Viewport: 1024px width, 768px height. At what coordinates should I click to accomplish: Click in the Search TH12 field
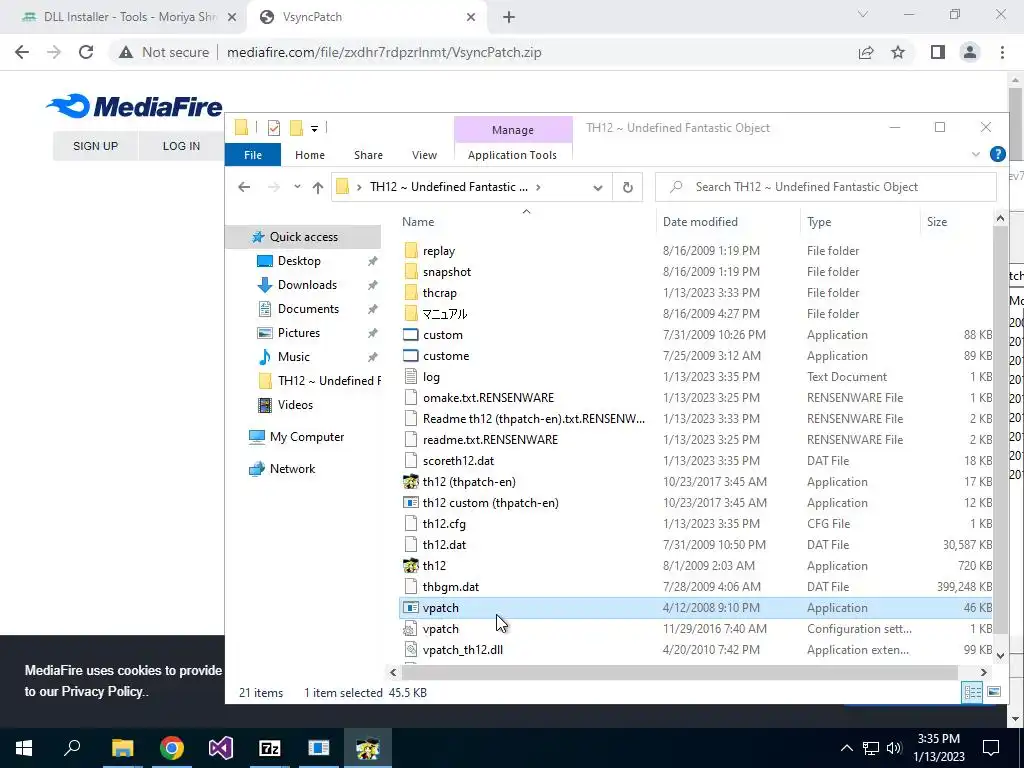[x=826, y=187]
